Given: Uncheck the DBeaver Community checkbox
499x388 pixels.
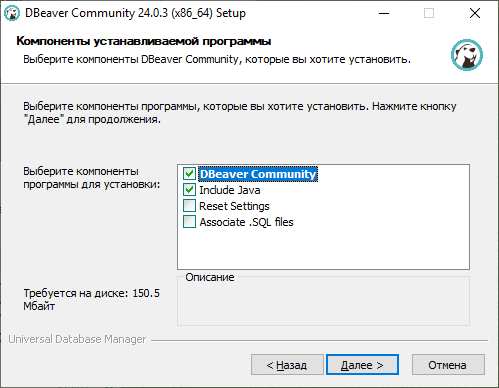Looking at the screenshot, I should [189, 174].
